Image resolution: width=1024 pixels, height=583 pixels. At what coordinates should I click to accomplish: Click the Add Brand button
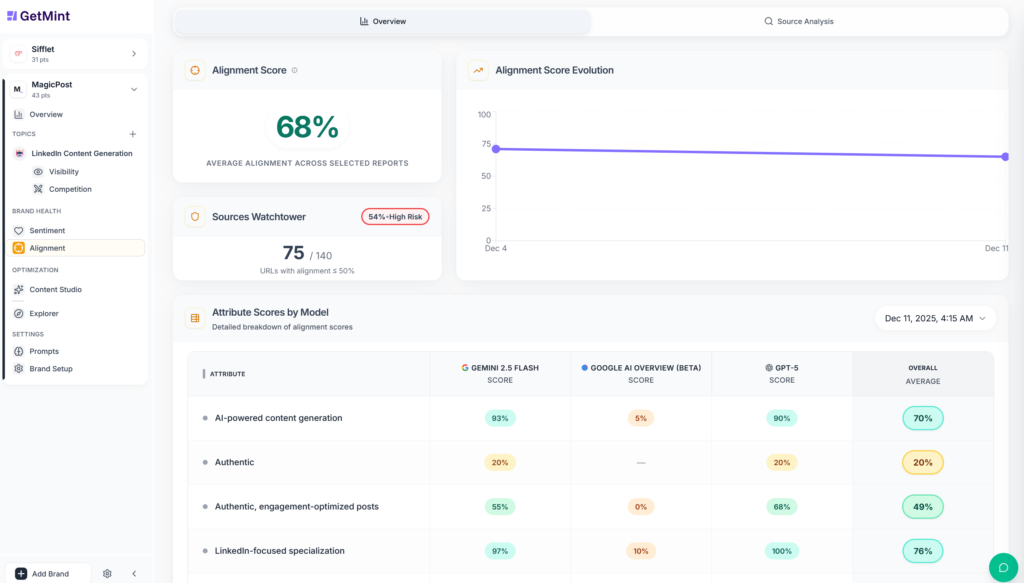tap(46, 573)
